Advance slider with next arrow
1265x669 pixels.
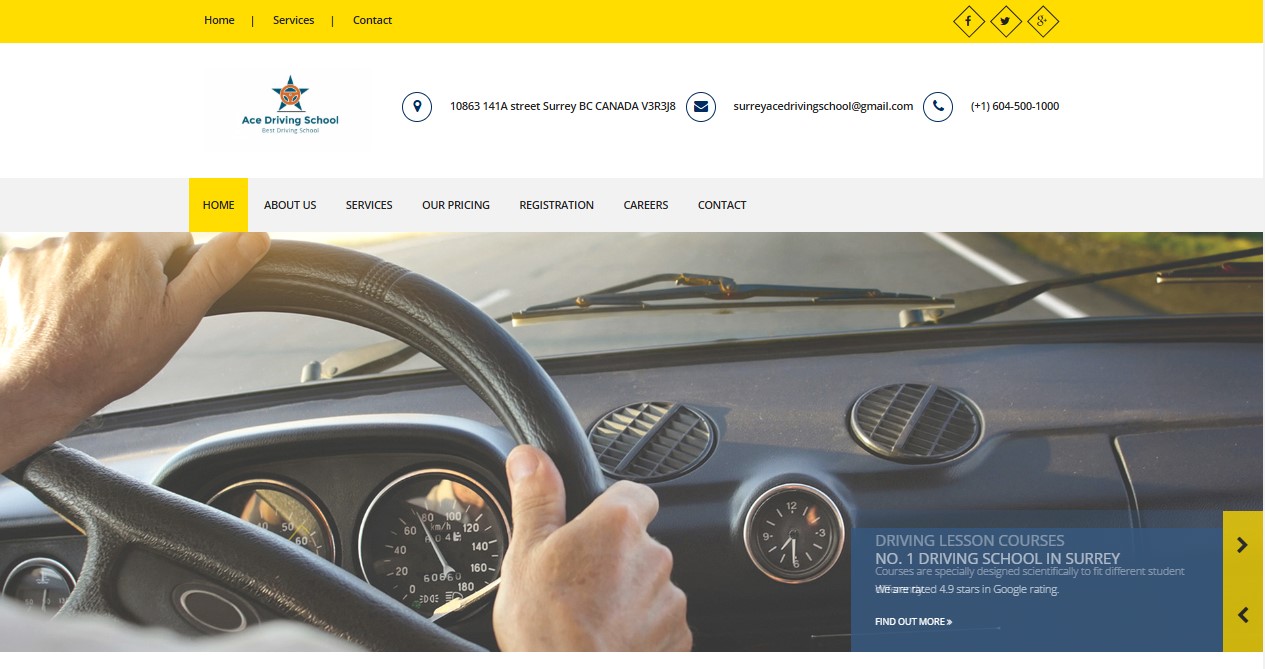pos(1242,545)
